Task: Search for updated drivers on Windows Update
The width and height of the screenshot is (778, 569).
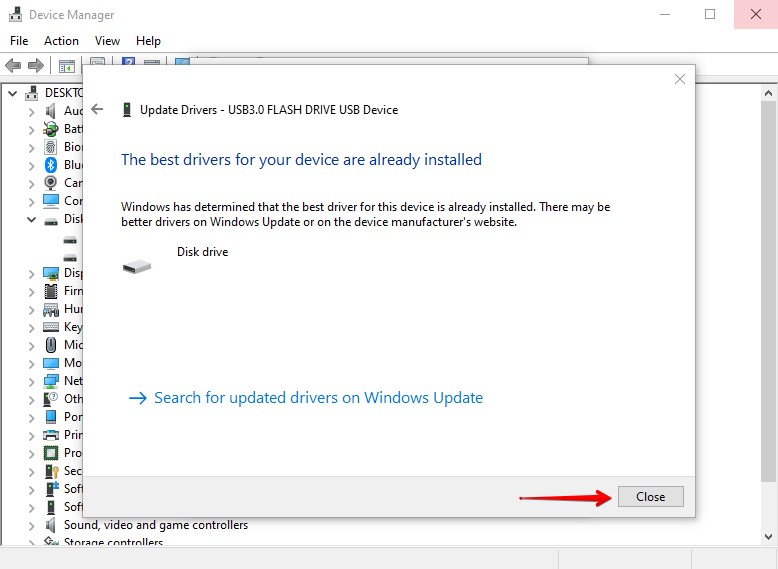Action: pos(317,398)
